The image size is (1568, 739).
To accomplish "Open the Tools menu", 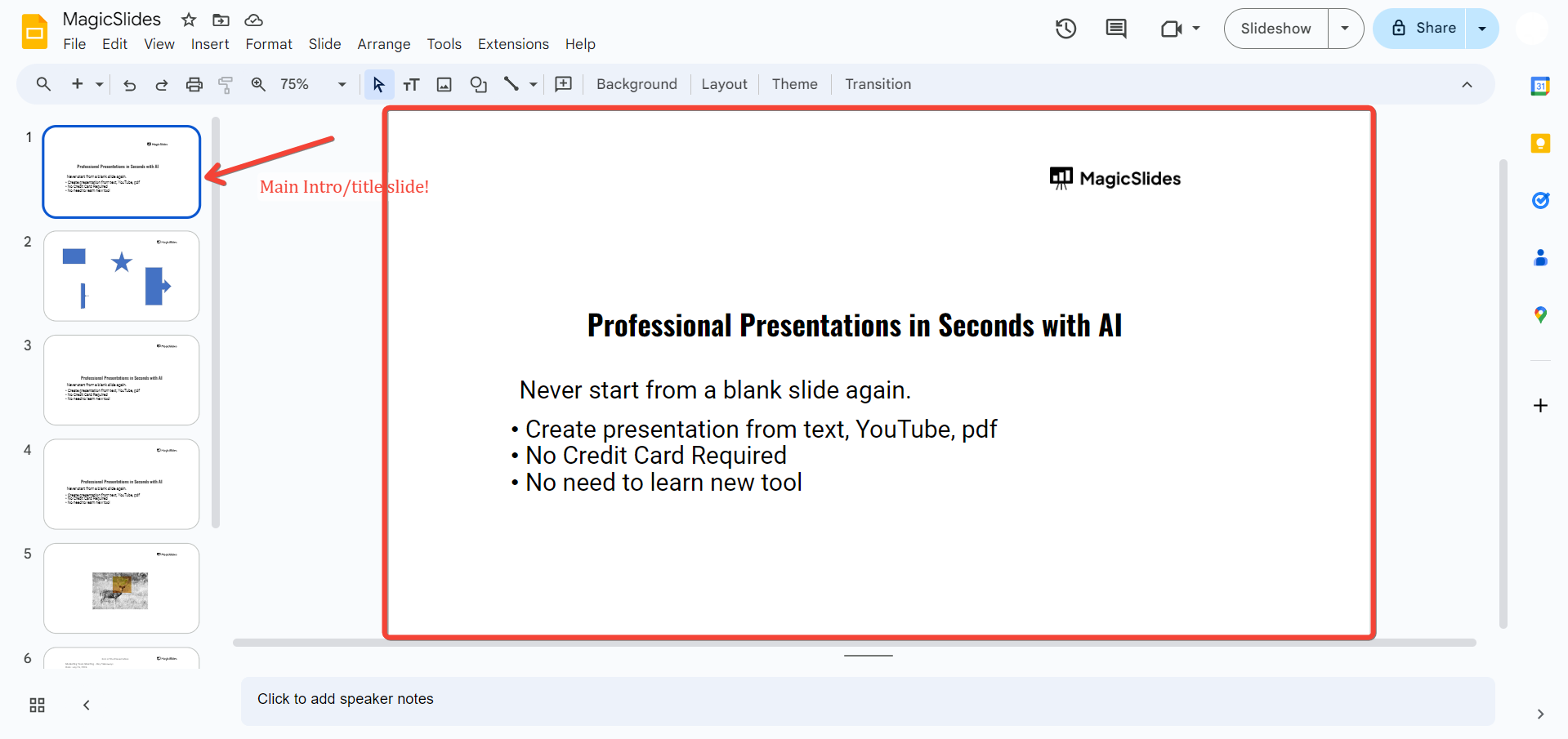I will pyautogui.click(x=444, y=44).
